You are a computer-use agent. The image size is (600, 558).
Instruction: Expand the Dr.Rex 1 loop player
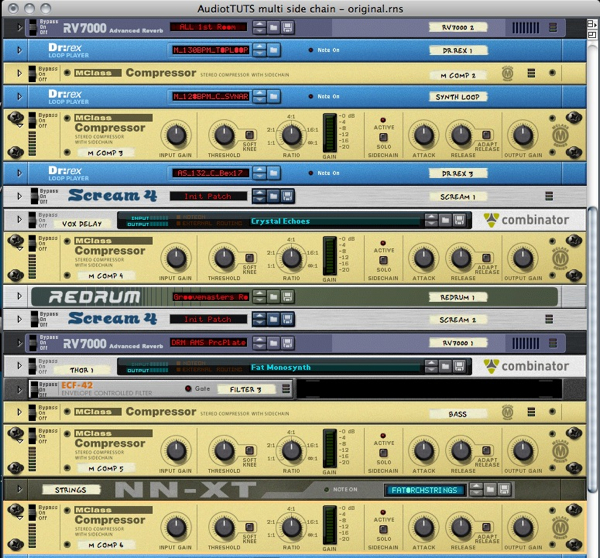coord(10,48)
